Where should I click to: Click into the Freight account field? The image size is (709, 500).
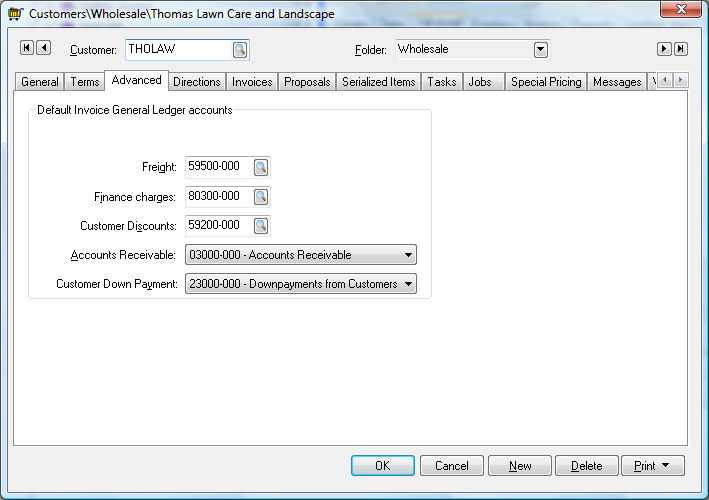pyautogui.click(x=218, y=167)
